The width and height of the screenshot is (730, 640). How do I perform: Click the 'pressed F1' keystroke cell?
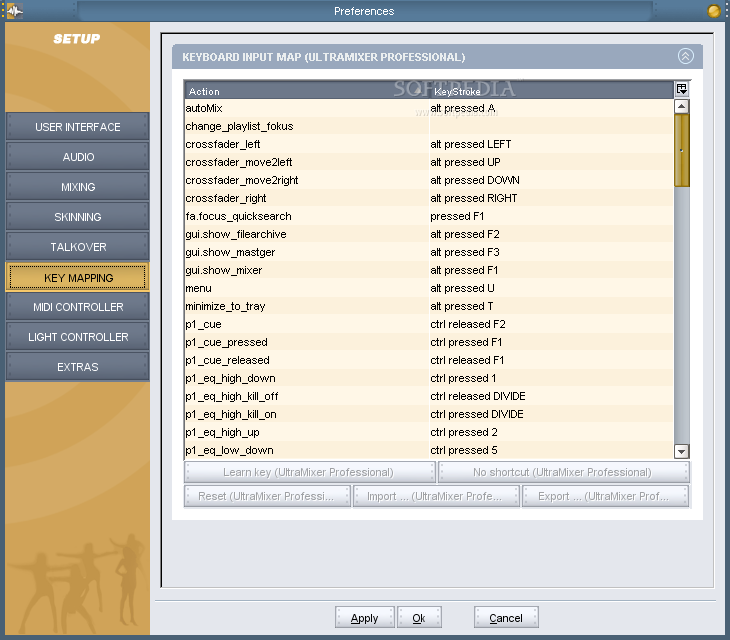[x=551, y=216]
